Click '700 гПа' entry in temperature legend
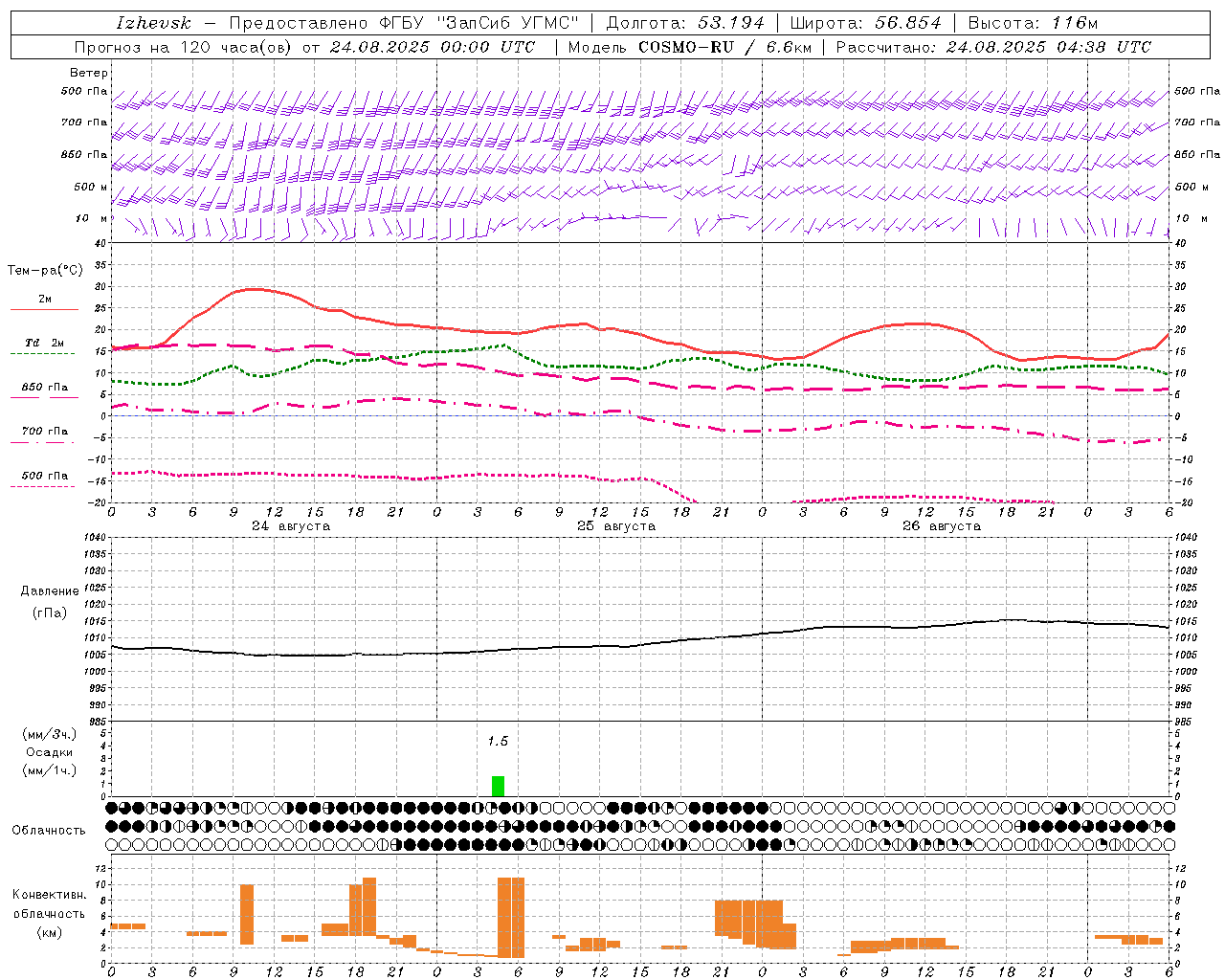Screen dimensions: 1225x980 (x=44, y=432)
